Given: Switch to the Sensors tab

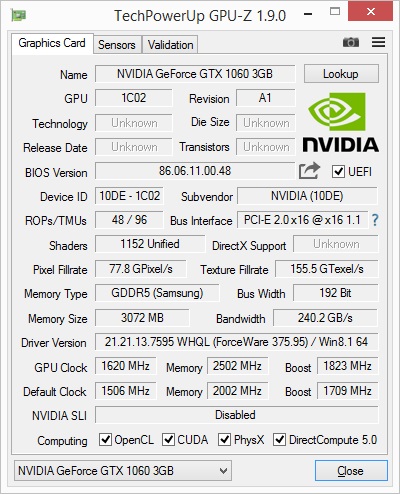Looking at the screenshot, I should point(117,45).
